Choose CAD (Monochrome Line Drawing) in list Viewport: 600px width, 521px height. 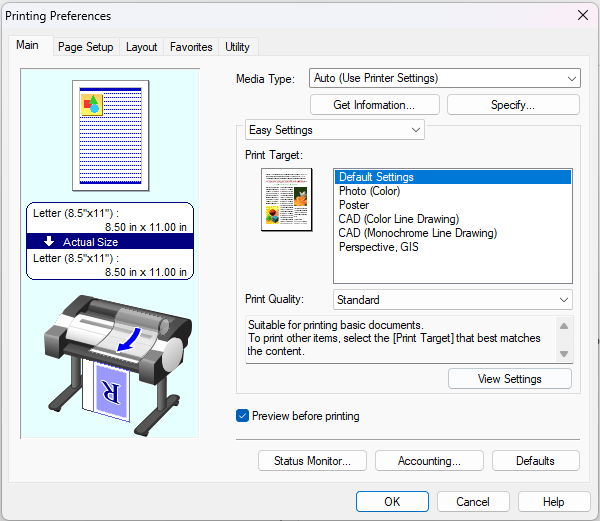pyautogui.click(x=417, y=234)
